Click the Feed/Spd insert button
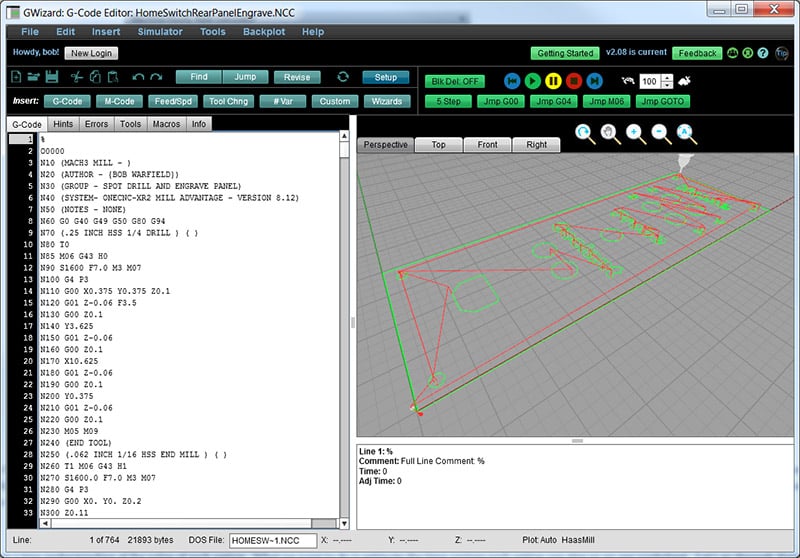800x558 pixels. 173,102
